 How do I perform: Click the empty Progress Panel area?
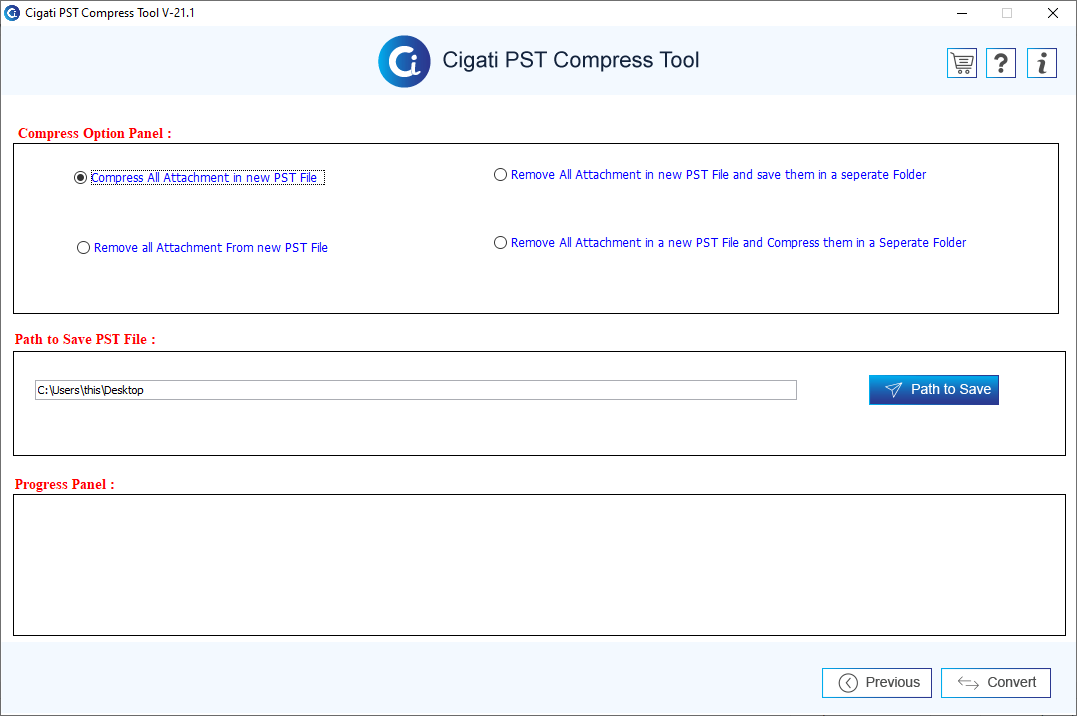539,565
